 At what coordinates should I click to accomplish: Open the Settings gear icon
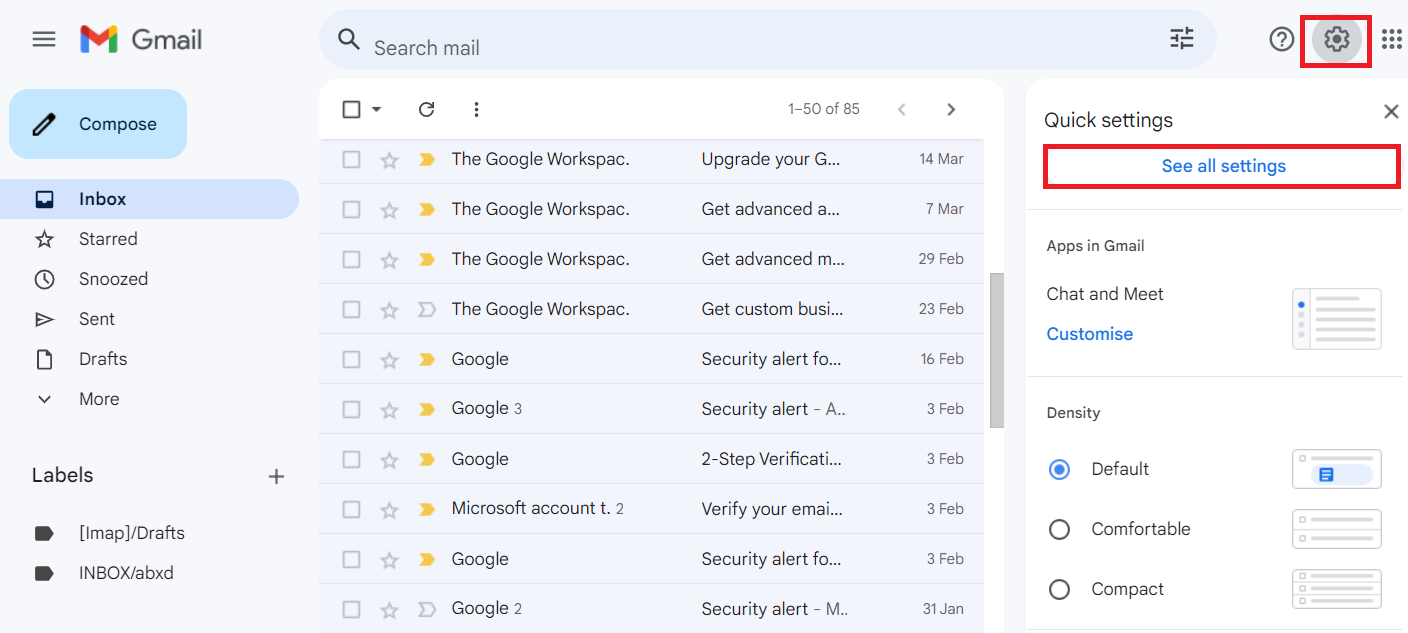[x=1336, y=40]
